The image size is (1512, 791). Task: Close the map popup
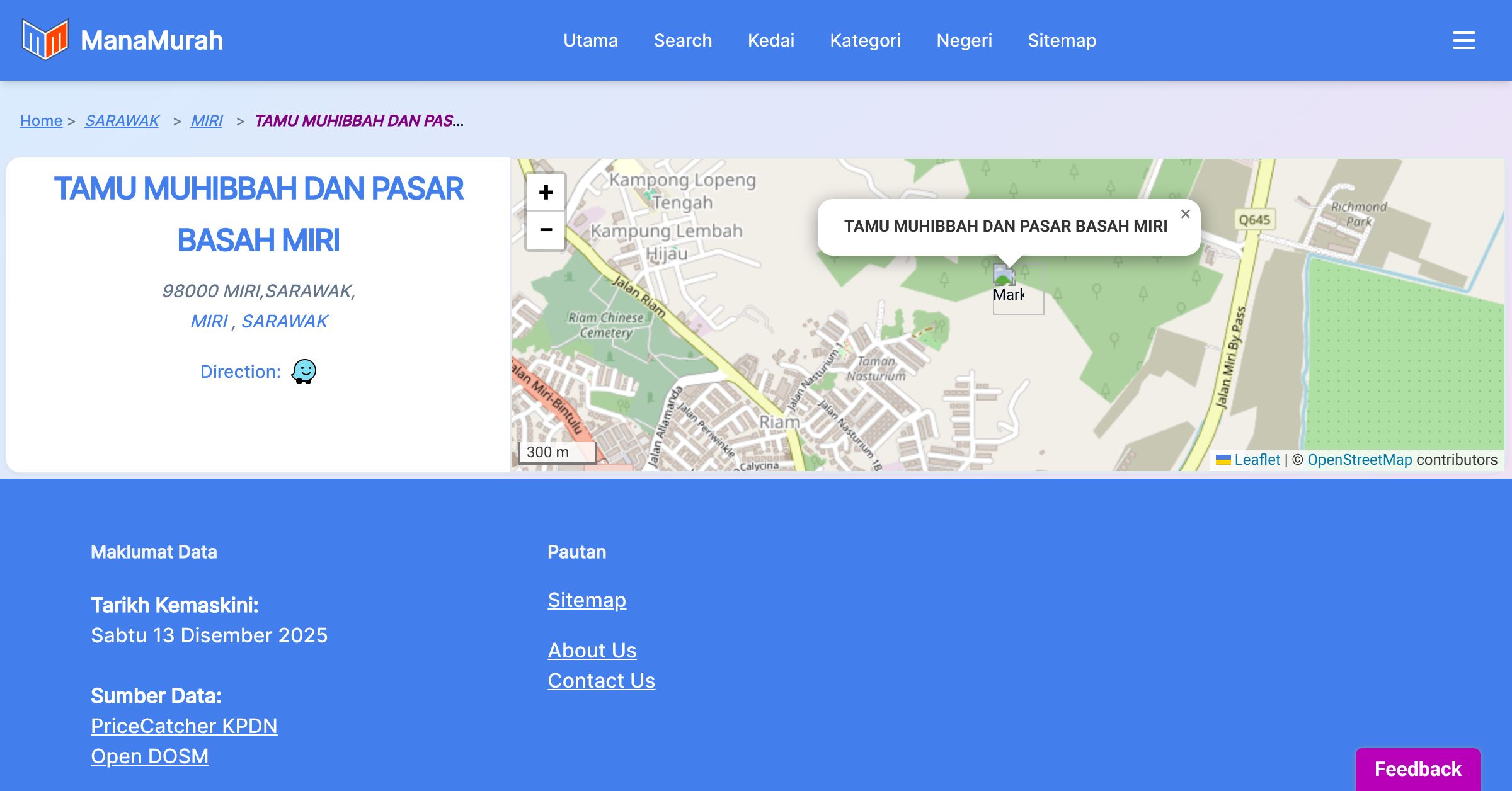1185,214
